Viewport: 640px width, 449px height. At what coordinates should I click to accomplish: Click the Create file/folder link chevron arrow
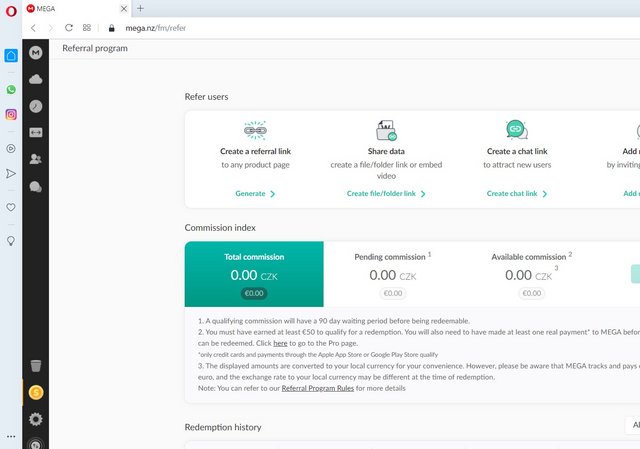[x=423, y=194]
